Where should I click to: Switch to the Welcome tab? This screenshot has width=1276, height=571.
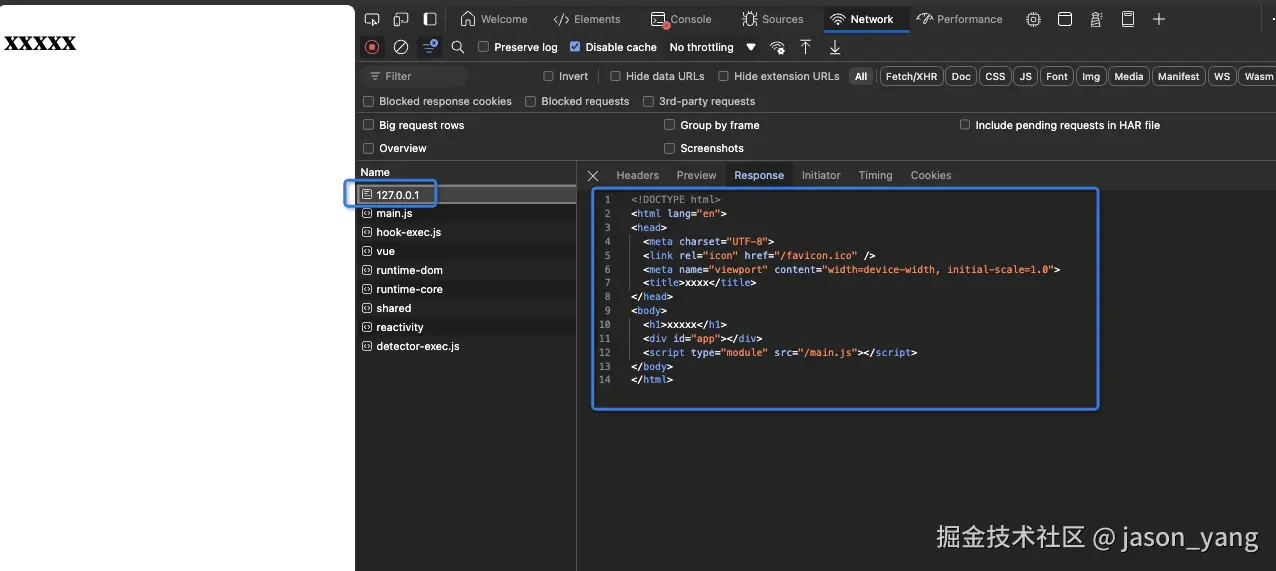coord(494,19)
